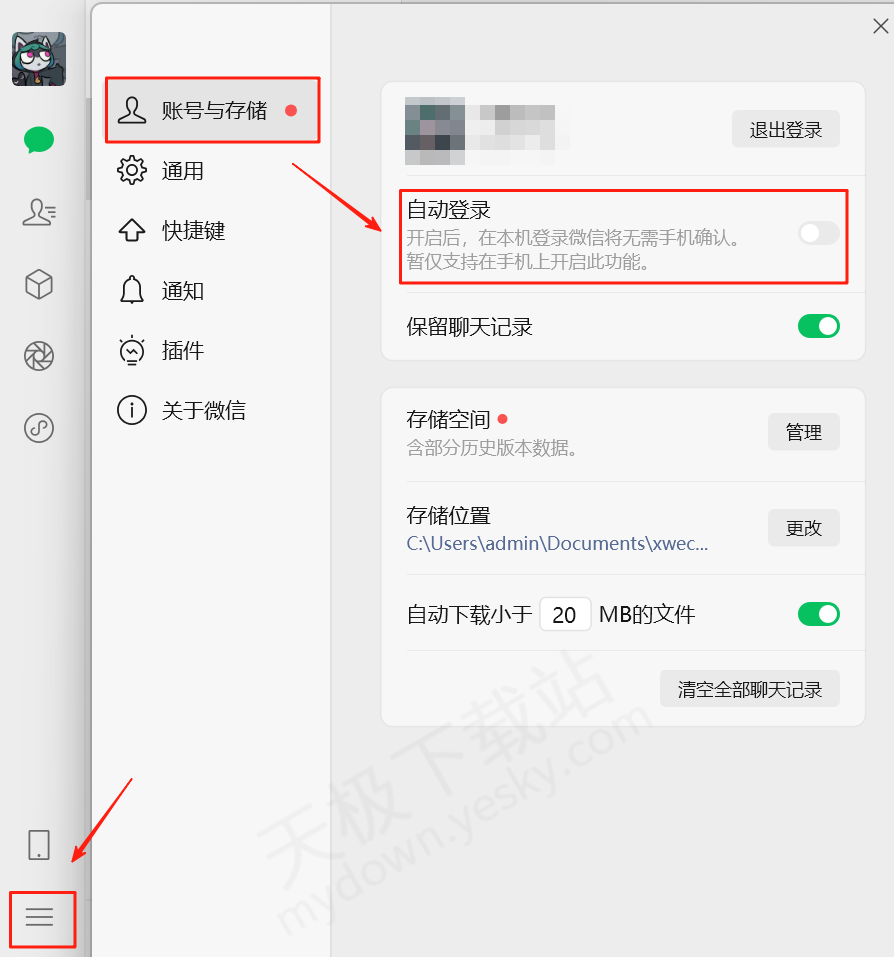Open the storage path C:\Users\admin link
Image resolution: width=894 pixels, height=957 pixels.
[x=557, y=543]
